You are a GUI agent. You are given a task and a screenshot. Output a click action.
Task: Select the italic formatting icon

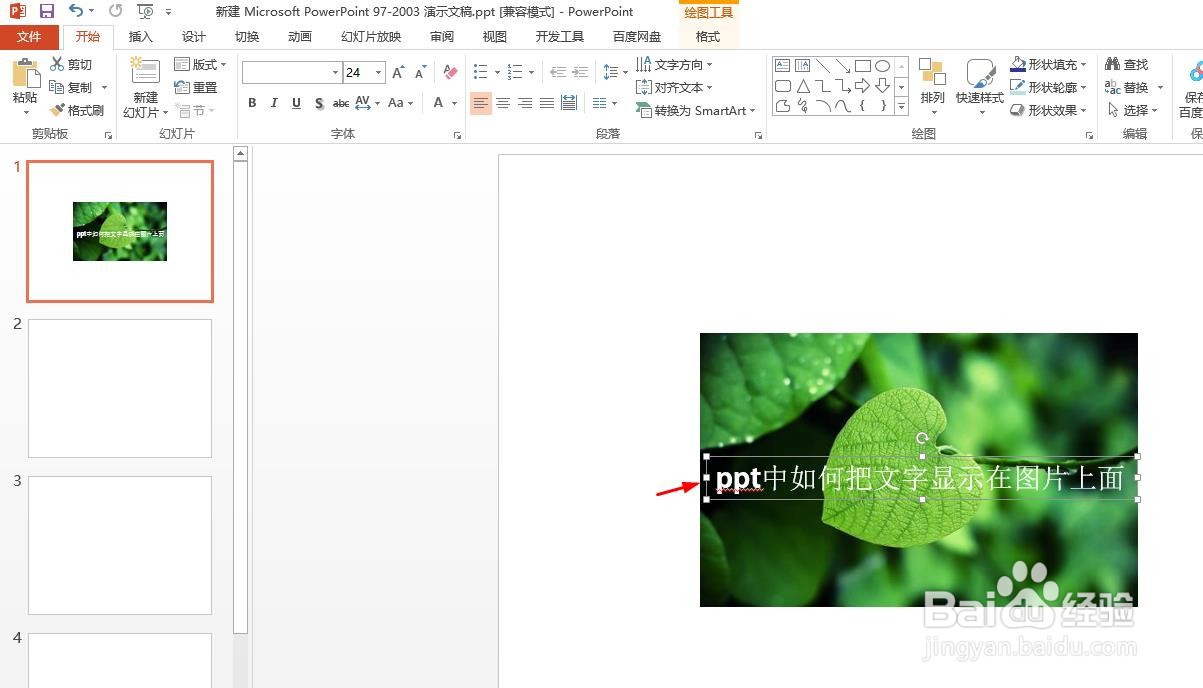(273, 102)
